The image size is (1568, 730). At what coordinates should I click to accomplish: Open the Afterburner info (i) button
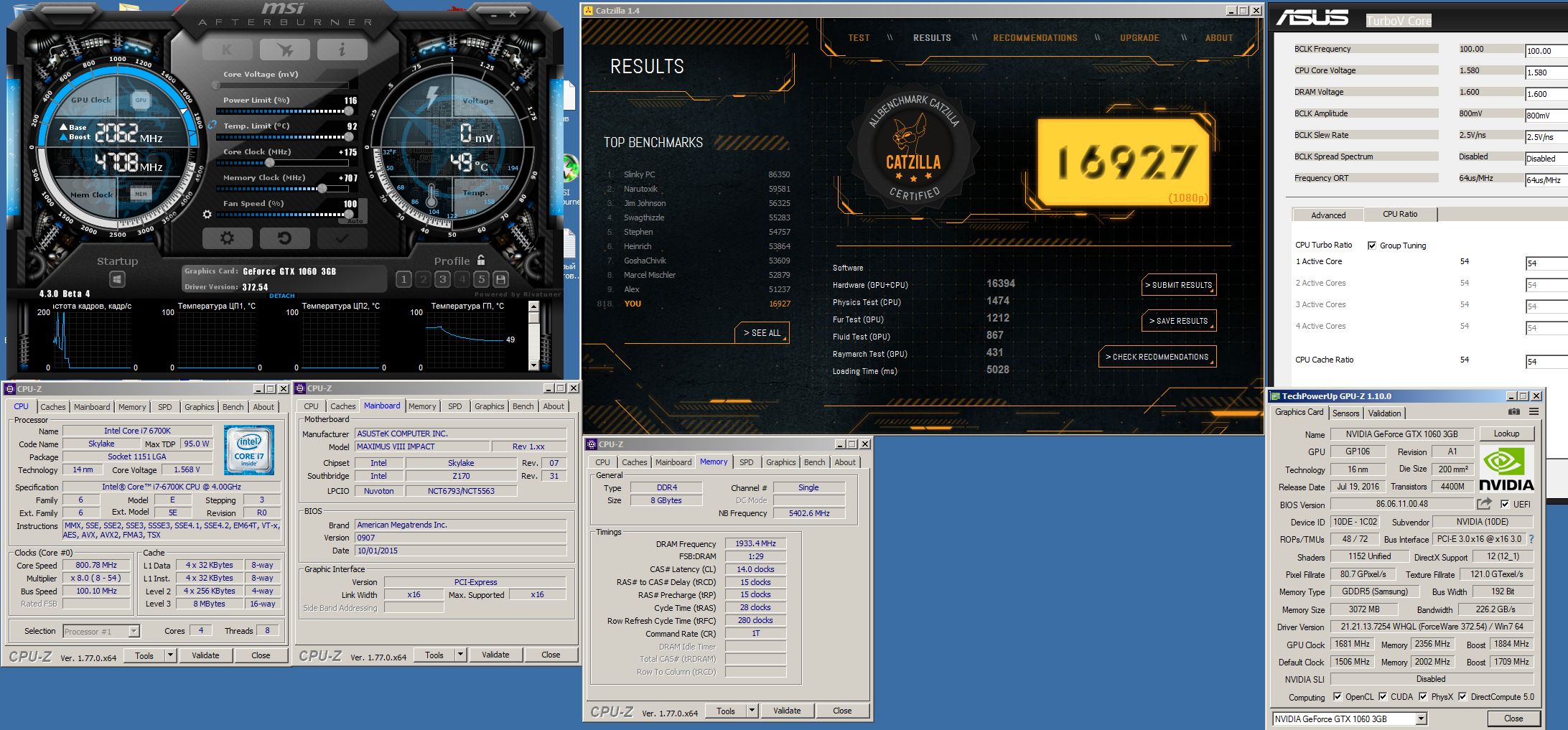tap(342, 50)
